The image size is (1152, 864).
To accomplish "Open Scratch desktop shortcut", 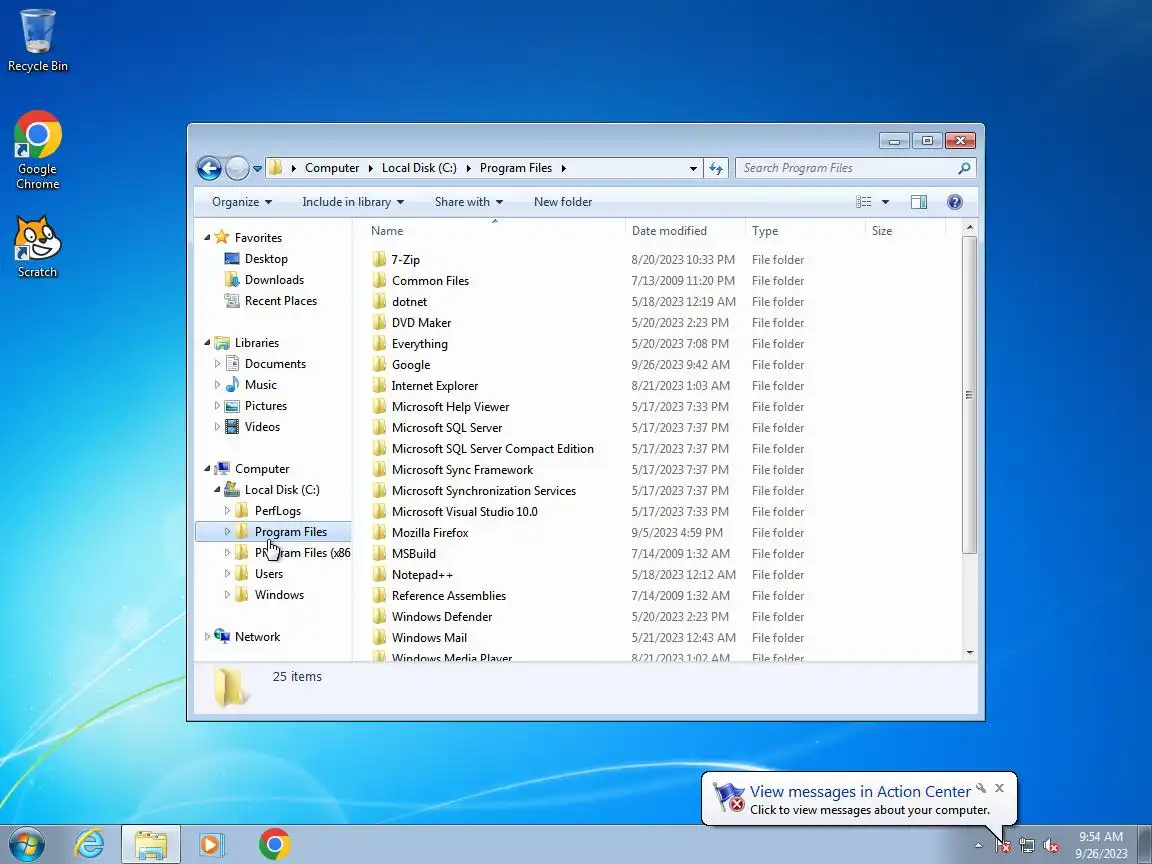I will tap(37, 246).
